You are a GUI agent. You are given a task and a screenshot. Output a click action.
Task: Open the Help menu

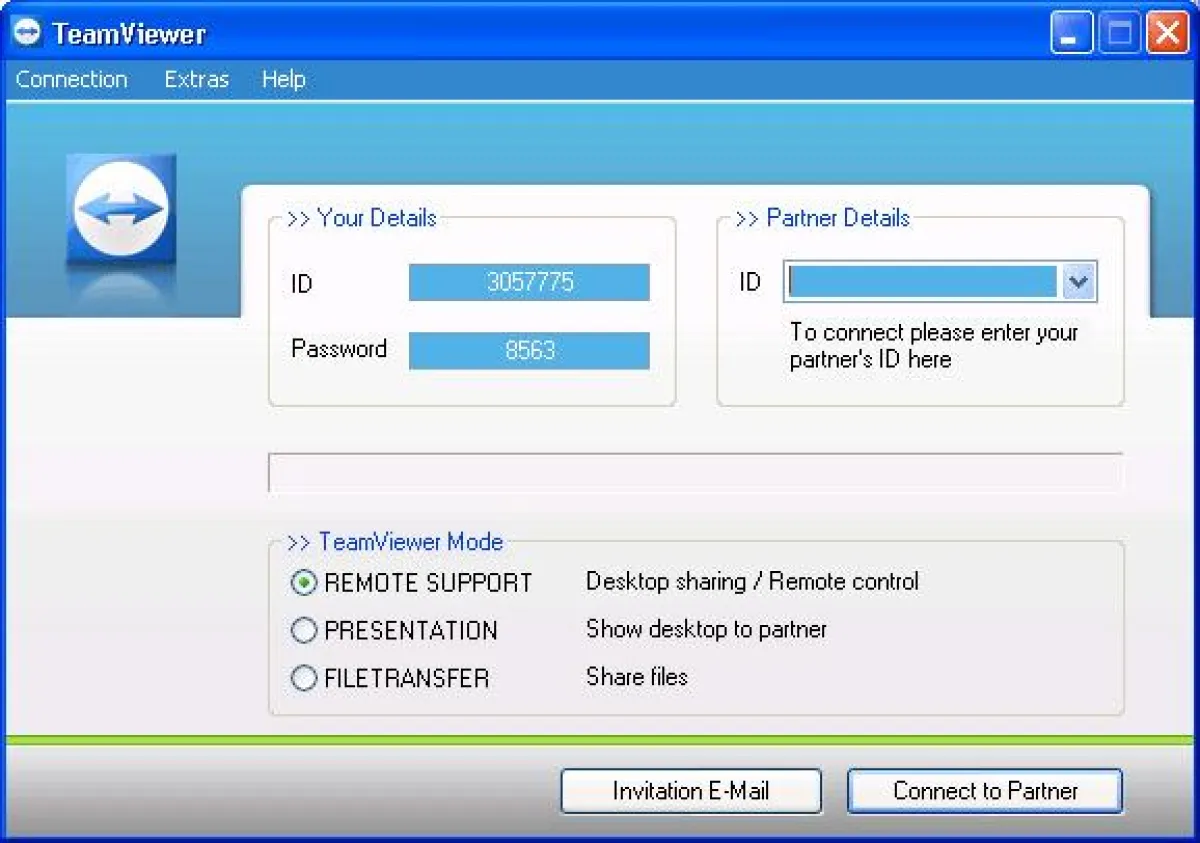tap(282, 79)
